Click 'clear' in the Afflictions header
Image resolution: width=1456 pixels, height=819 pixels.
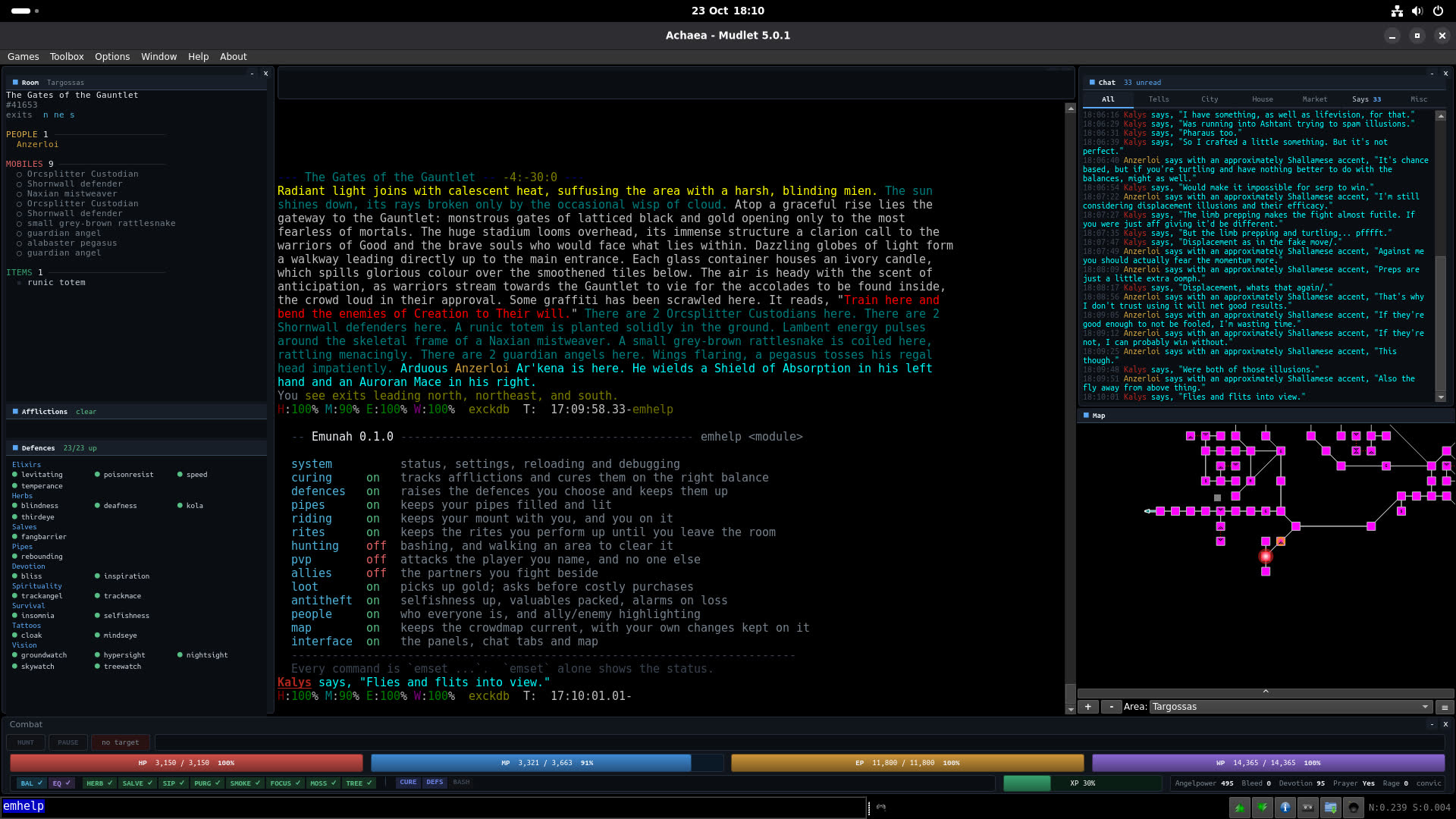[x=86, y=412]
